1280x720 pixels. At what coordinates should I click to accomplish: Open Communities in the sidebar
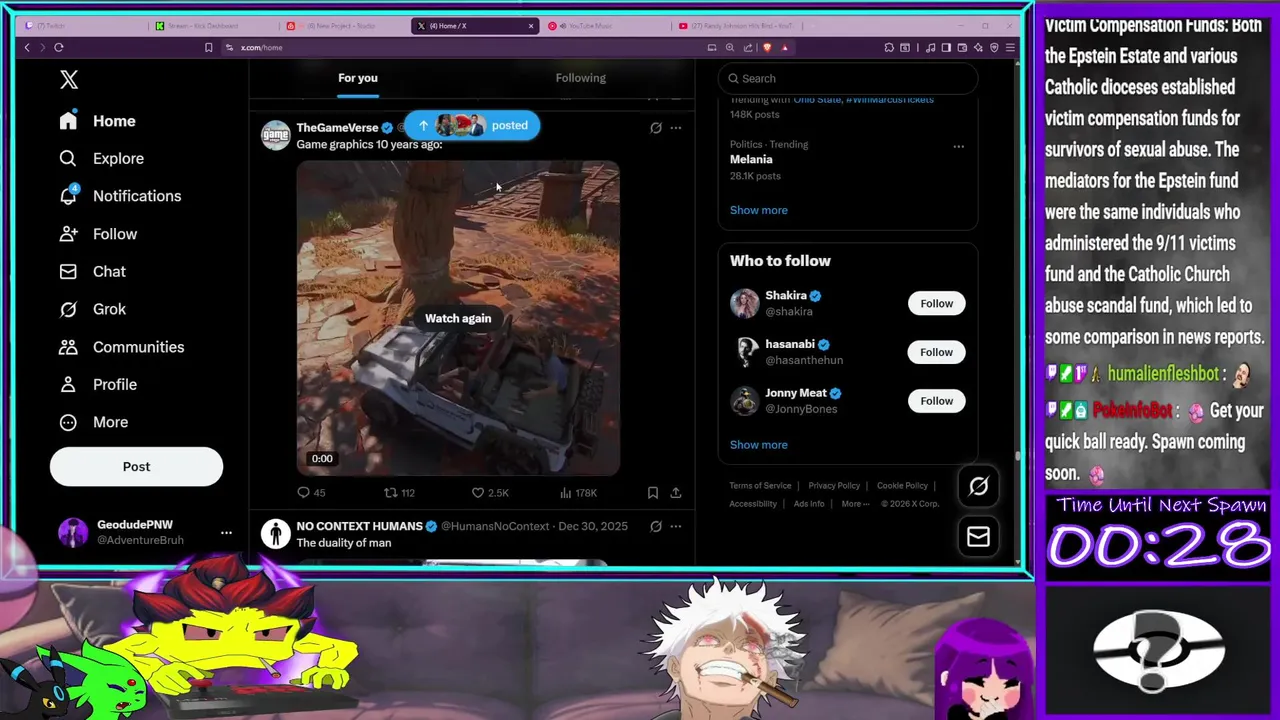(121, 347)
